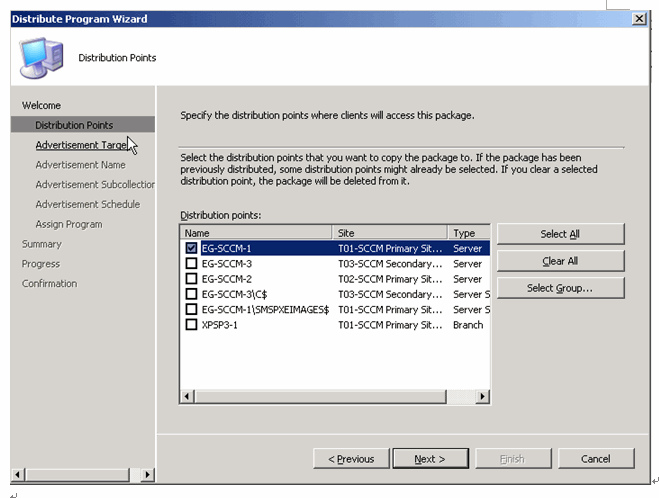Screen dimensions: 659x498
Task: Select the EG-SCCM-3\C$ row name
Action: 234,294
